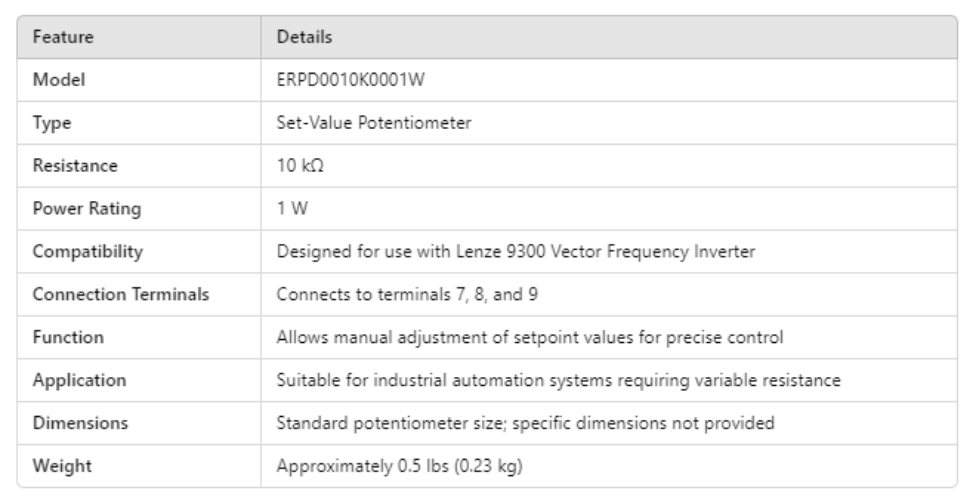Click the Details column header
973x500 pixels.
click(304, 38)
